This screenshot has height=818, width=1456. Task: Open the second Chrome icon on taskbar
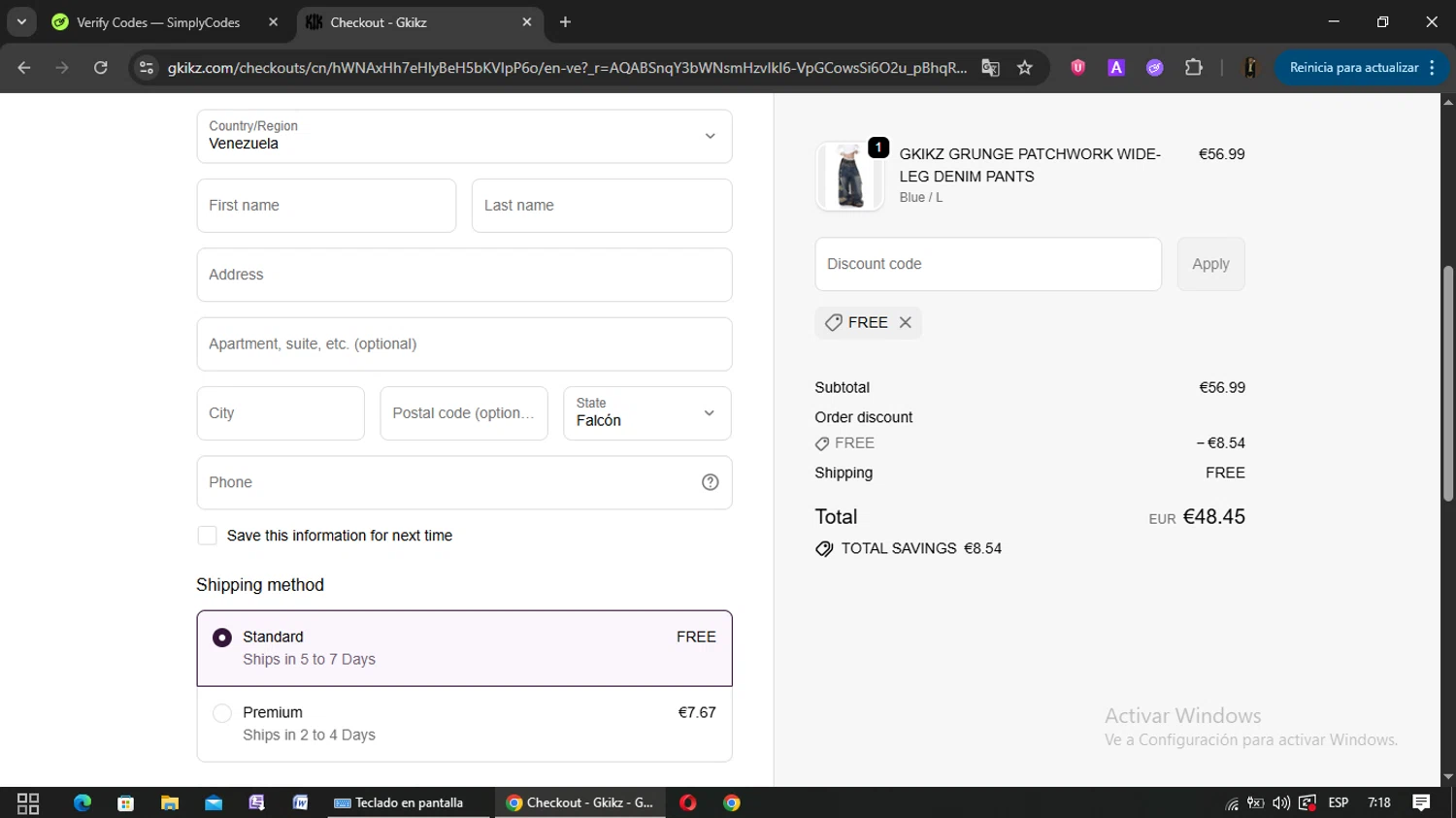coord(732,802)
